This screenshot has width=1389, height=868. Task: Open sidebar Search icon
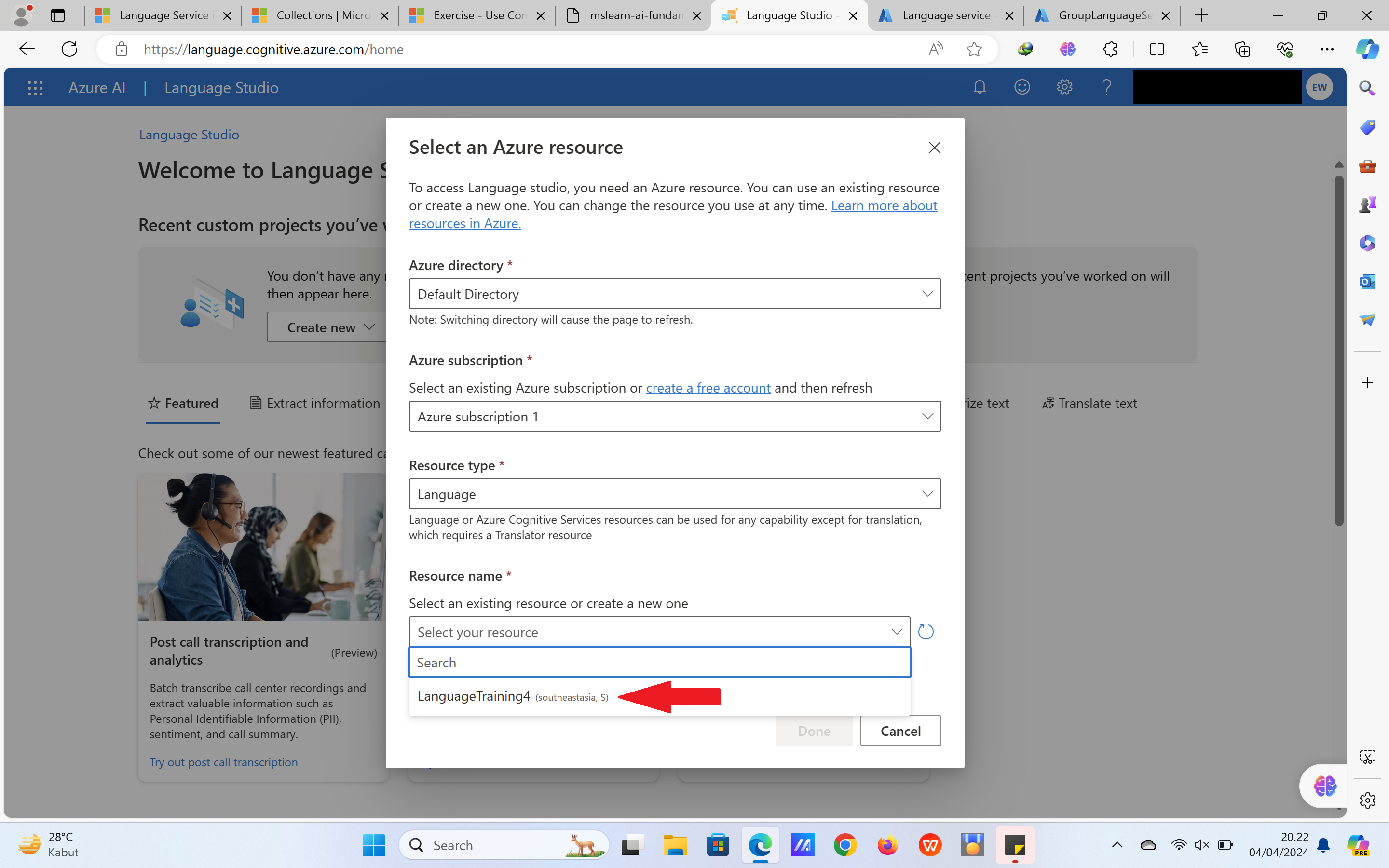(1367, 88)
